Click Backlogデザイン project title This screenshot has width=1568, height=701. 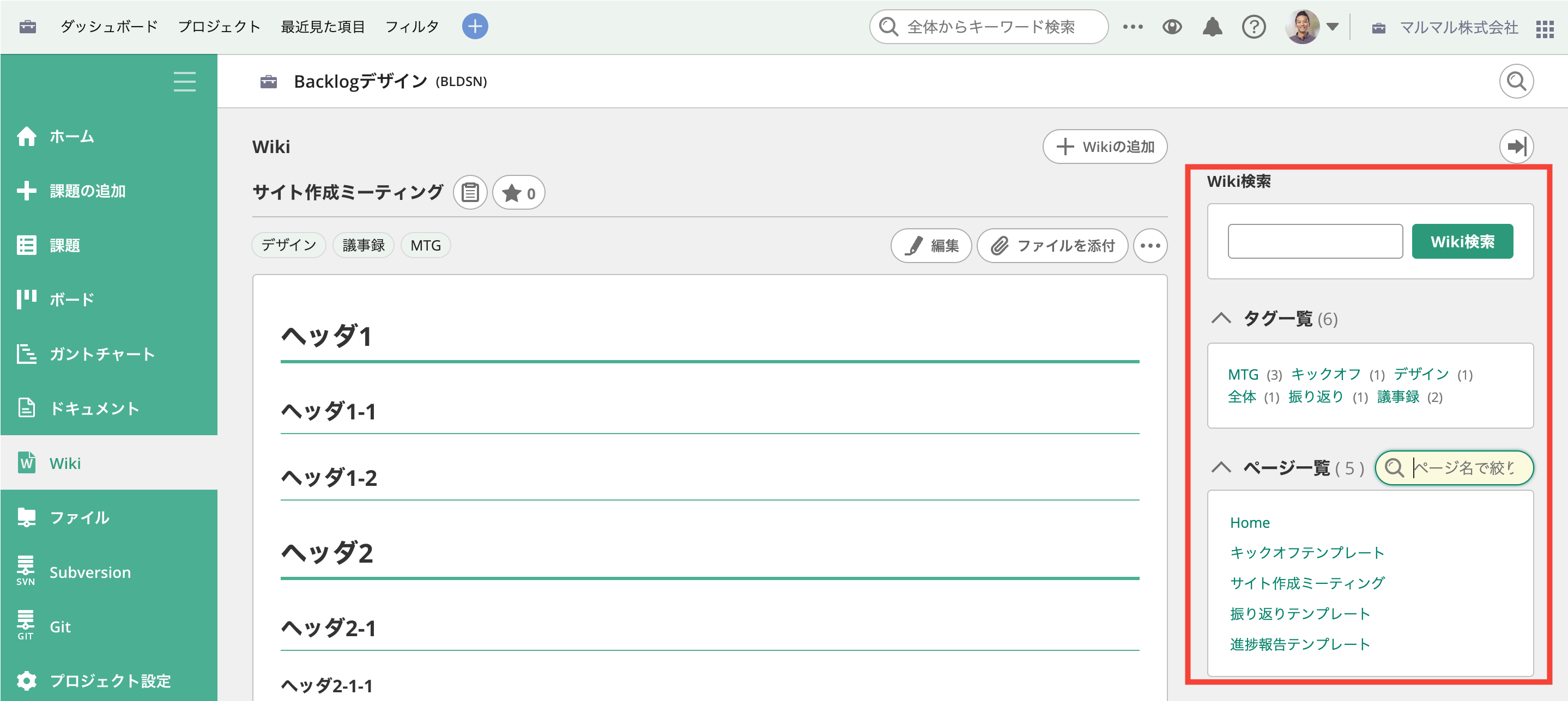(360, 81)
